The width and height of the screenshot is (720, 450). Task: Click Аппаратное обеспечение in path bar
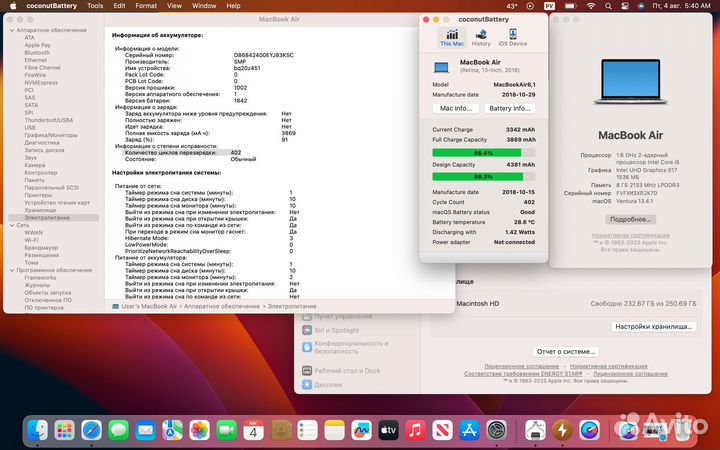(x=222, y=306)
